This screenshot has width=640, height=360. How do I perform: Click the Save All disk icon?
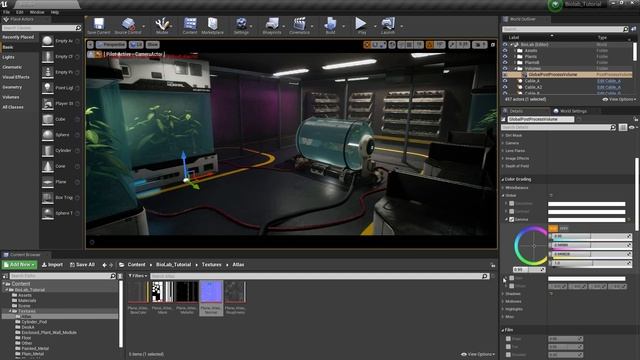point(72,264)
